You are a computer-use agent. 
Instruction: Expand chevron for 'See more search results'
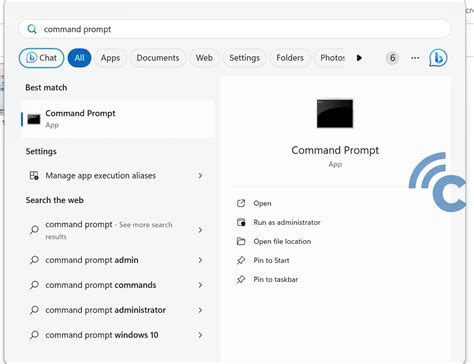point(200,230)
